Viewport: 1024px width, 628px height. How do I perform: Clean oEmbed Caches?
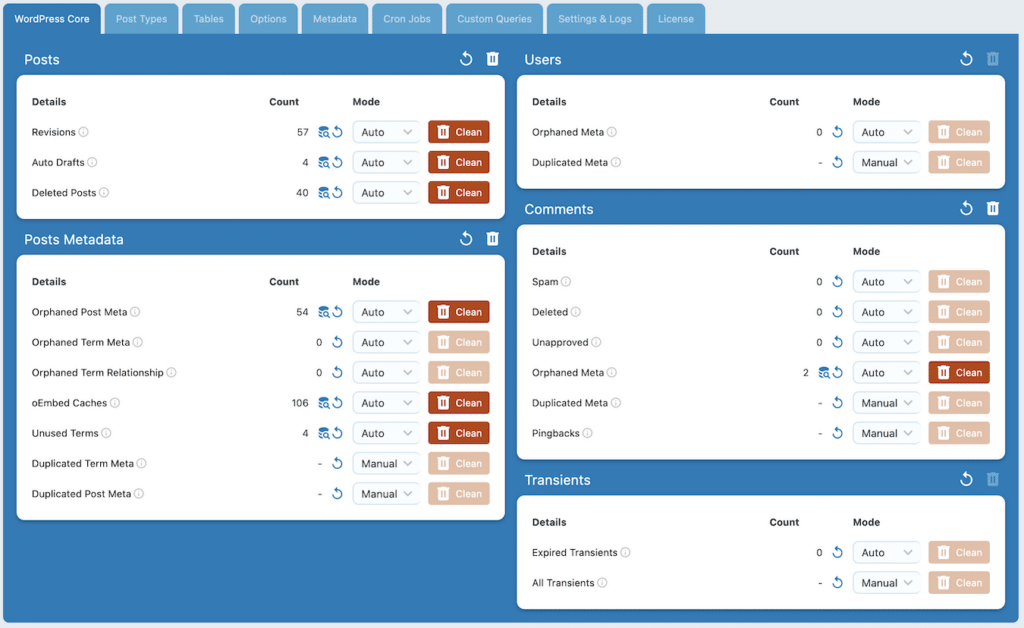(x=458, y=403)
